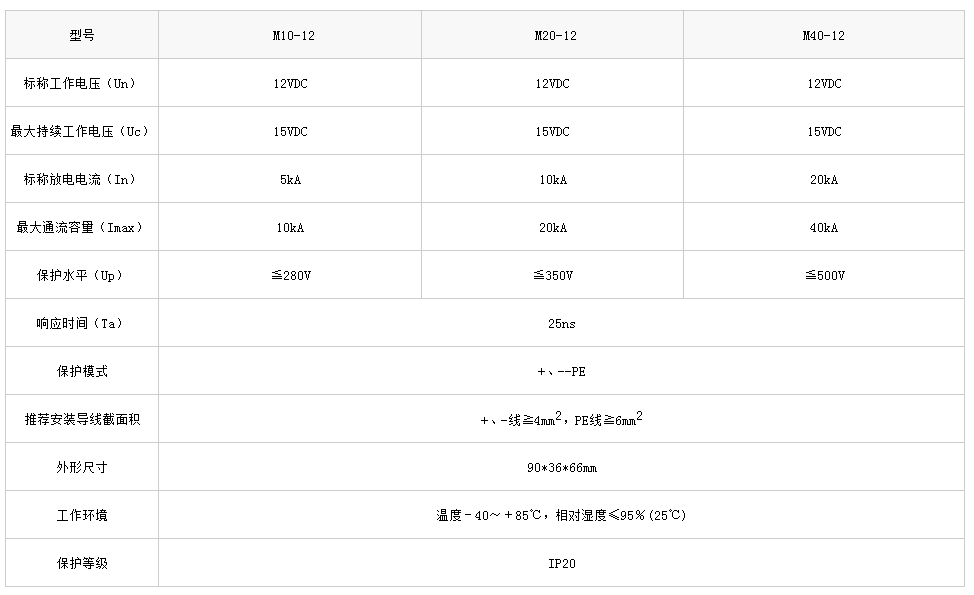Select the ≤280V protection level value
Screen dimensions: 974x595
290,276
